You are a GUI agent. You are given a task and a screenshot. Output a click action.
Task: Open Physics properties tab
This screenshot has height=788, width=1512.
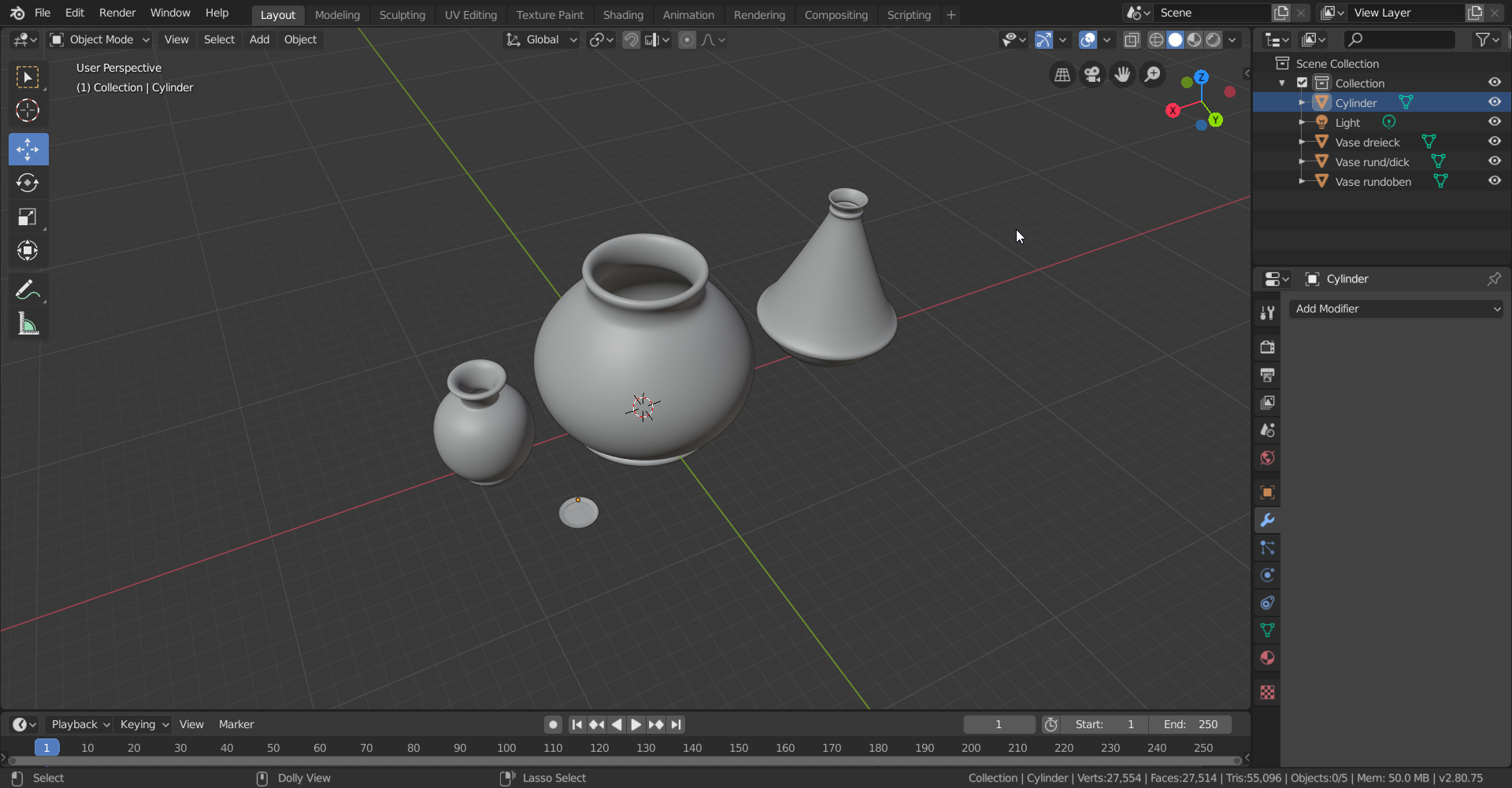coord(1267,575)
